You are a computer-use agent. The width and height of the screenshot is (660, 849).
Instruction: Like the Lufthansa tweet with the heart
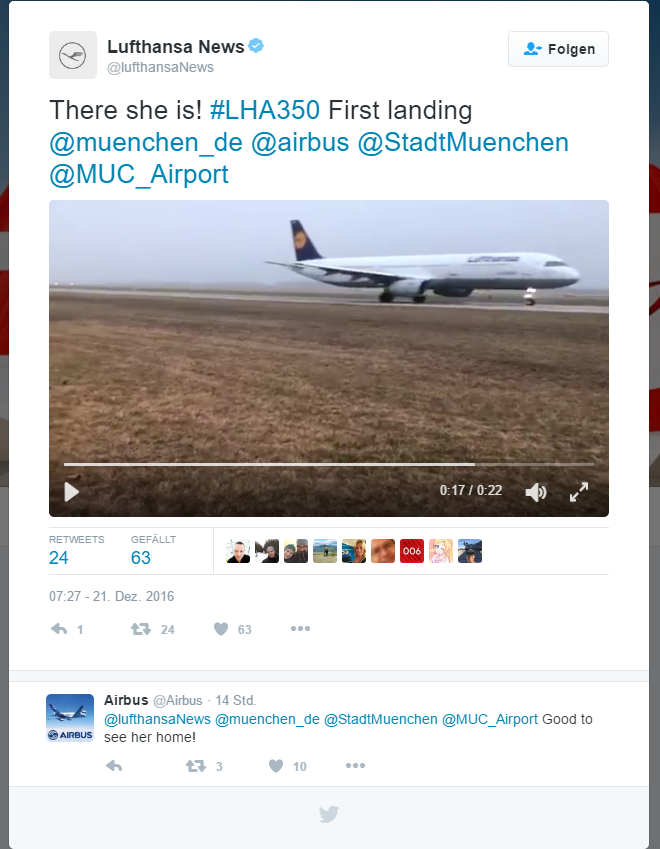(x=221, y=629)
